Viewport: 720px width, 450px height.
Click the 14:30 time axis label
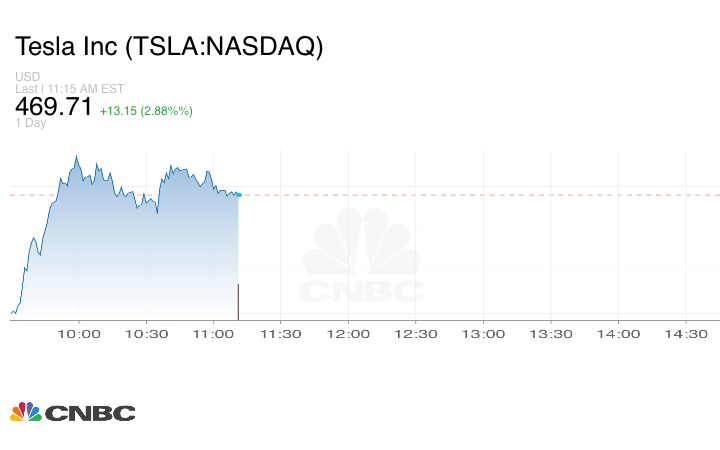tap(686, 334)
